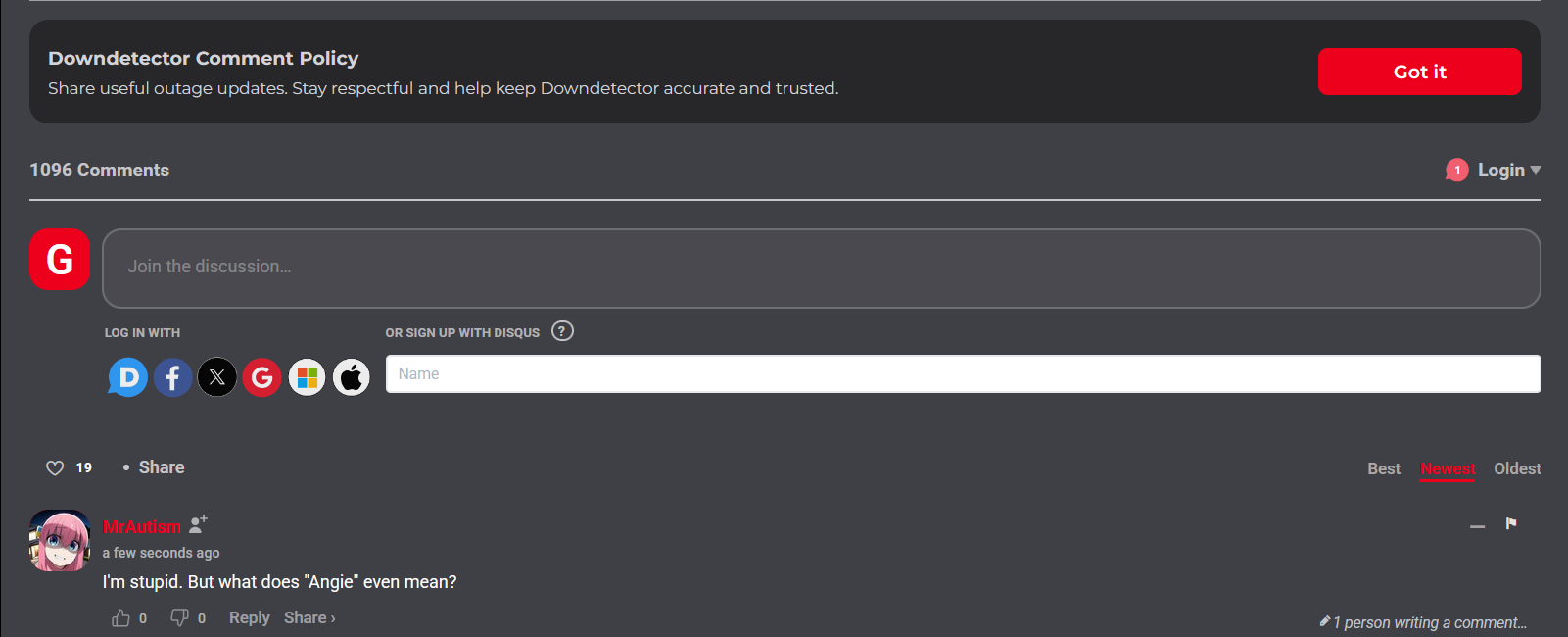Sort comments by Oldest
Viewport: 1568px width, 637px height.
click(1517, 468)
